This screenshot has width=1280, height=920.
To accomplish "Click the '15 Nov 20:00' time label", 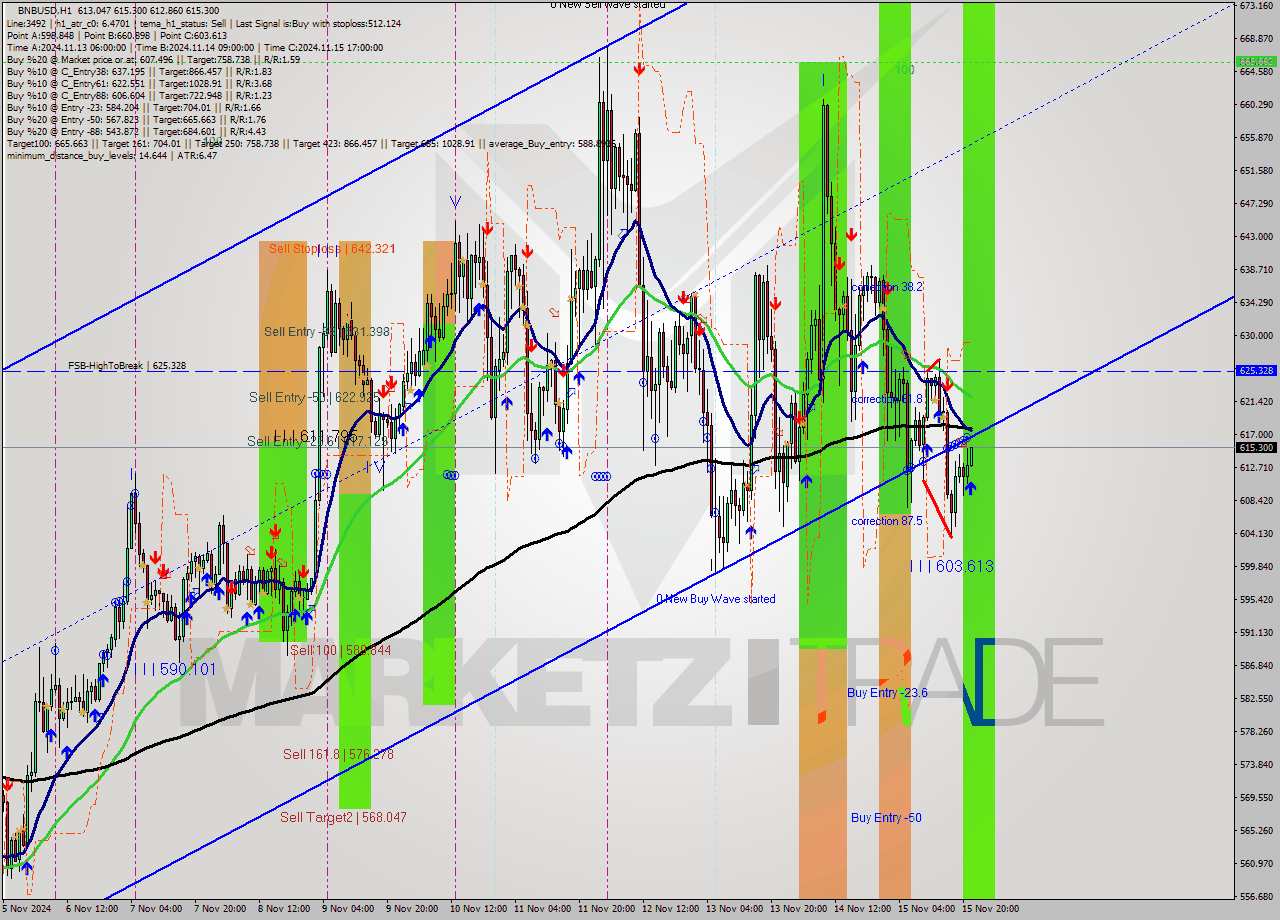I will pos(990,909).
